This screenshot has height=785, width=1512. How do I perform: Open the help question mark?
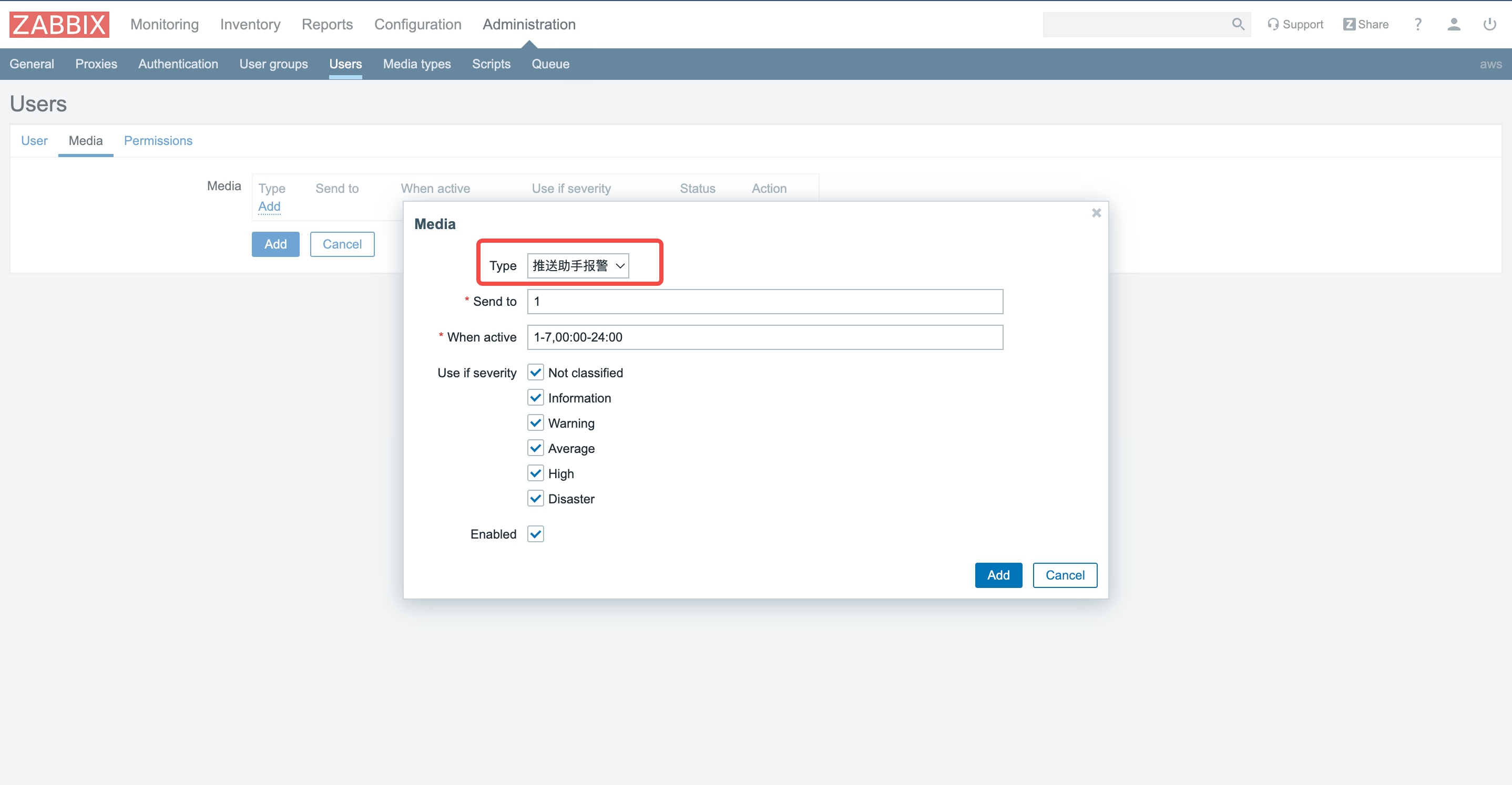(x=1418, y=24)
